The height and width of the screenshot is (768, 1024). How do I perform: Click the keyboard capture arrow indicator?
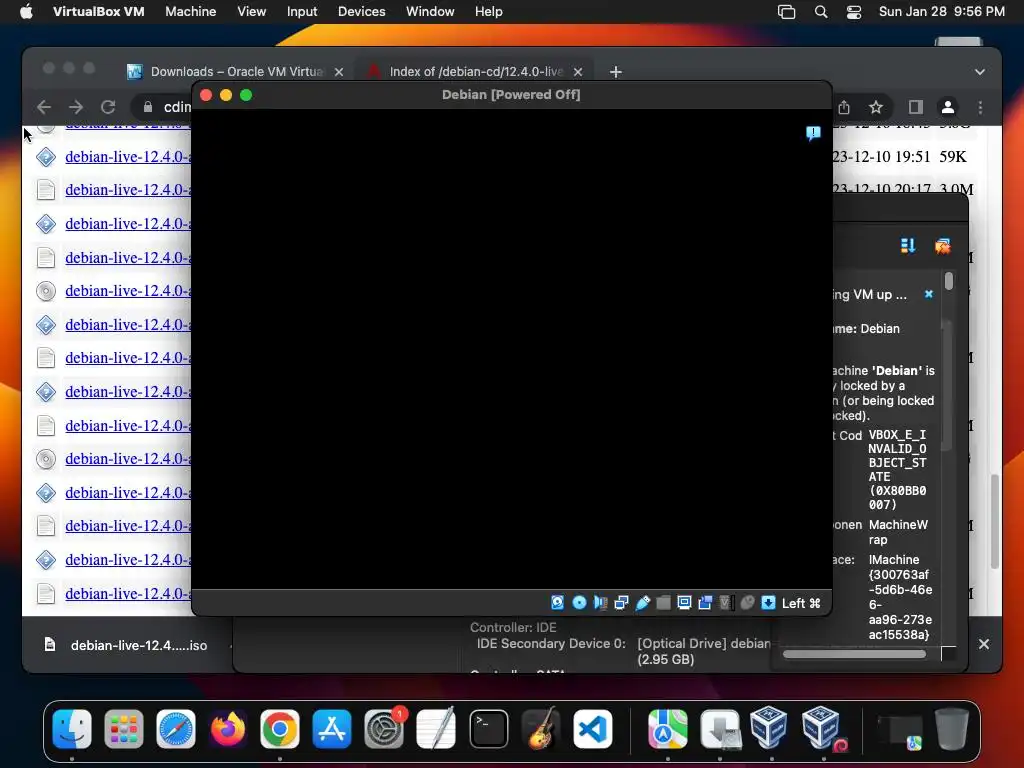pos(769,603)
